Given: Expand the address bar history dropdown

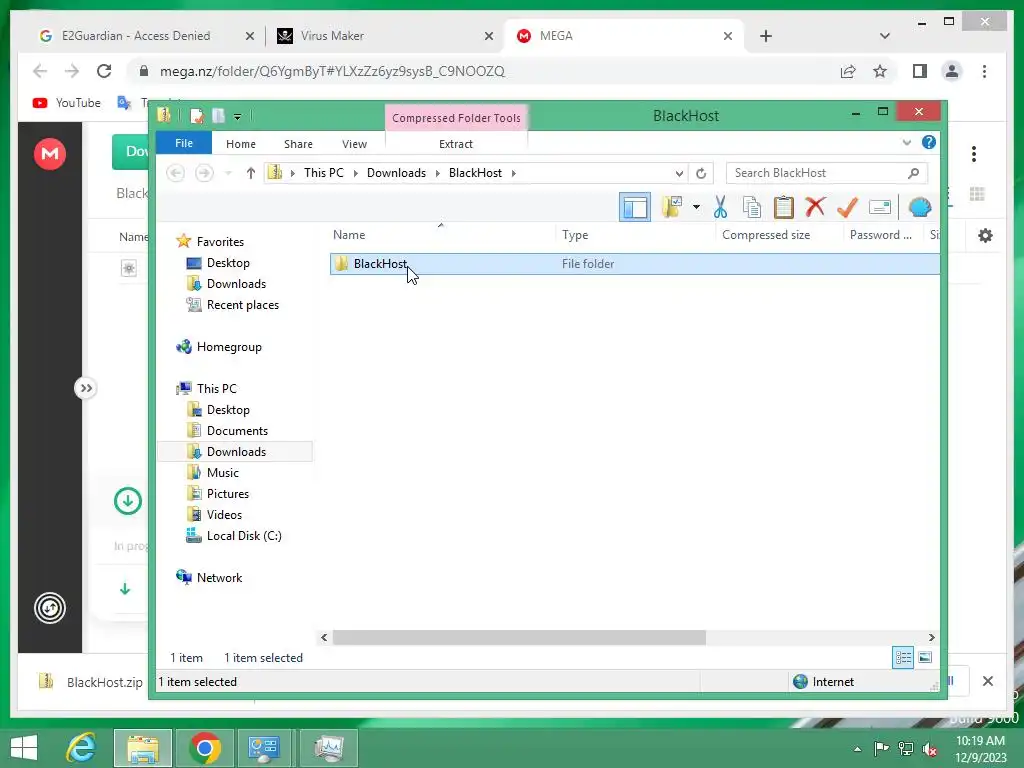Looking at the screenshot, I should (679, 173).
